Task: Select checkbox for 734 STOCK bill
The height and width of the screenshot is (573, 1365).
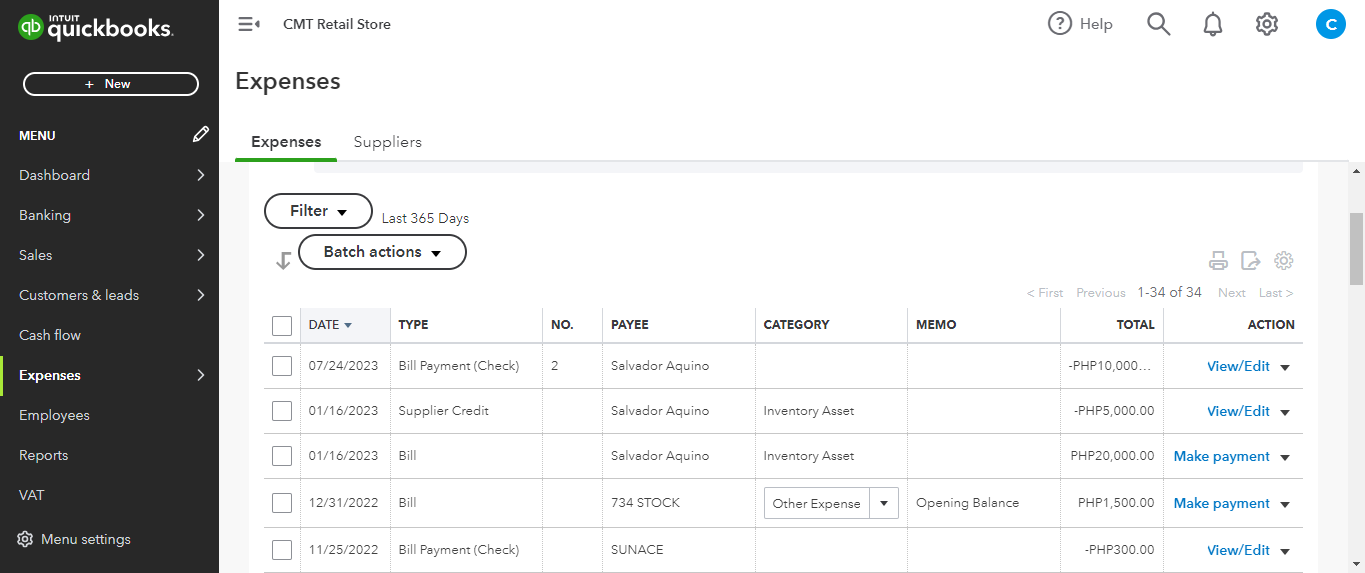Action: tap(282, 503)
